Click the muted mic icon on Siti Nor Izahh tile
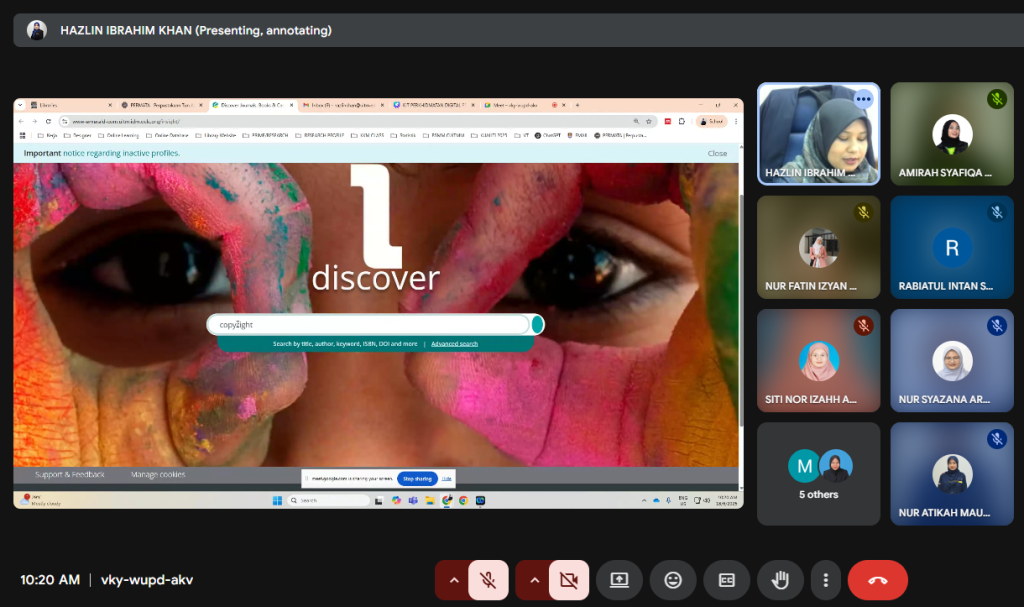Image resolution: width=1024 pixels, height=607 pixels. point(863,325)
